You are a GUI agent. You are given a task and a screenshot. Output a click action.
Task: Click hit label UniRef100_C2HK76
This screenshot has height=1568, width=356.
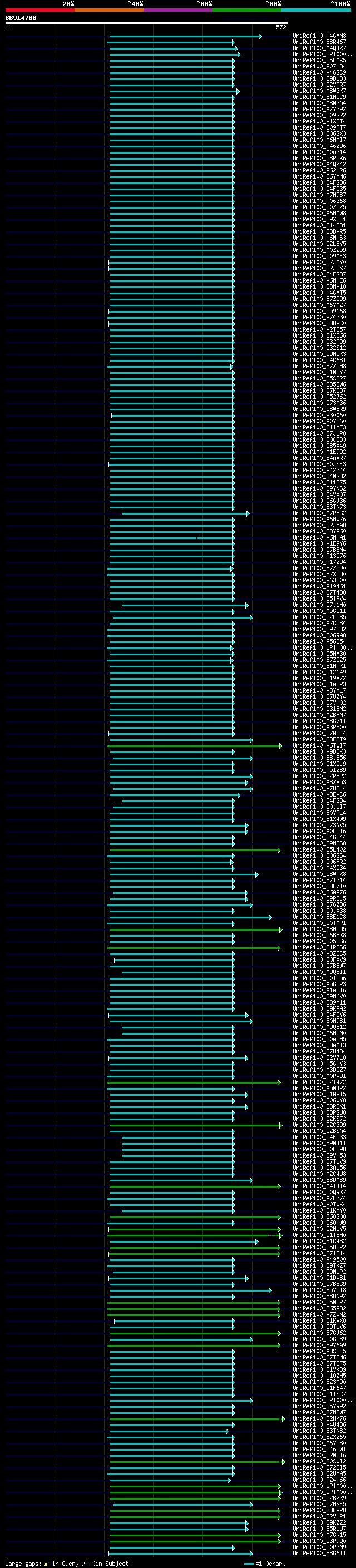319,1419
